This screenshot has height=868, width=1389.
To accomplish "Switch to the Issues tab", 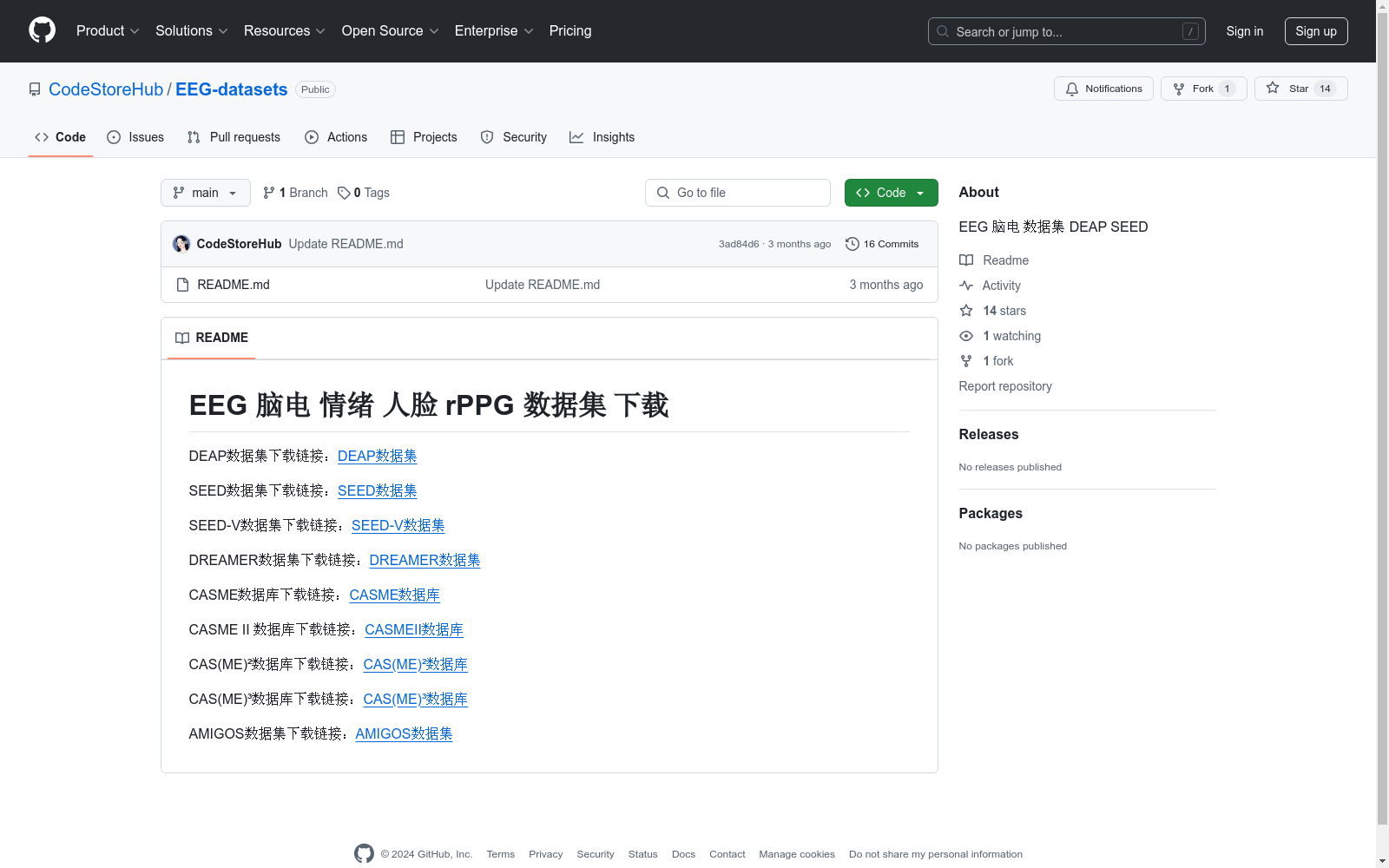I will tap(135, 137).
